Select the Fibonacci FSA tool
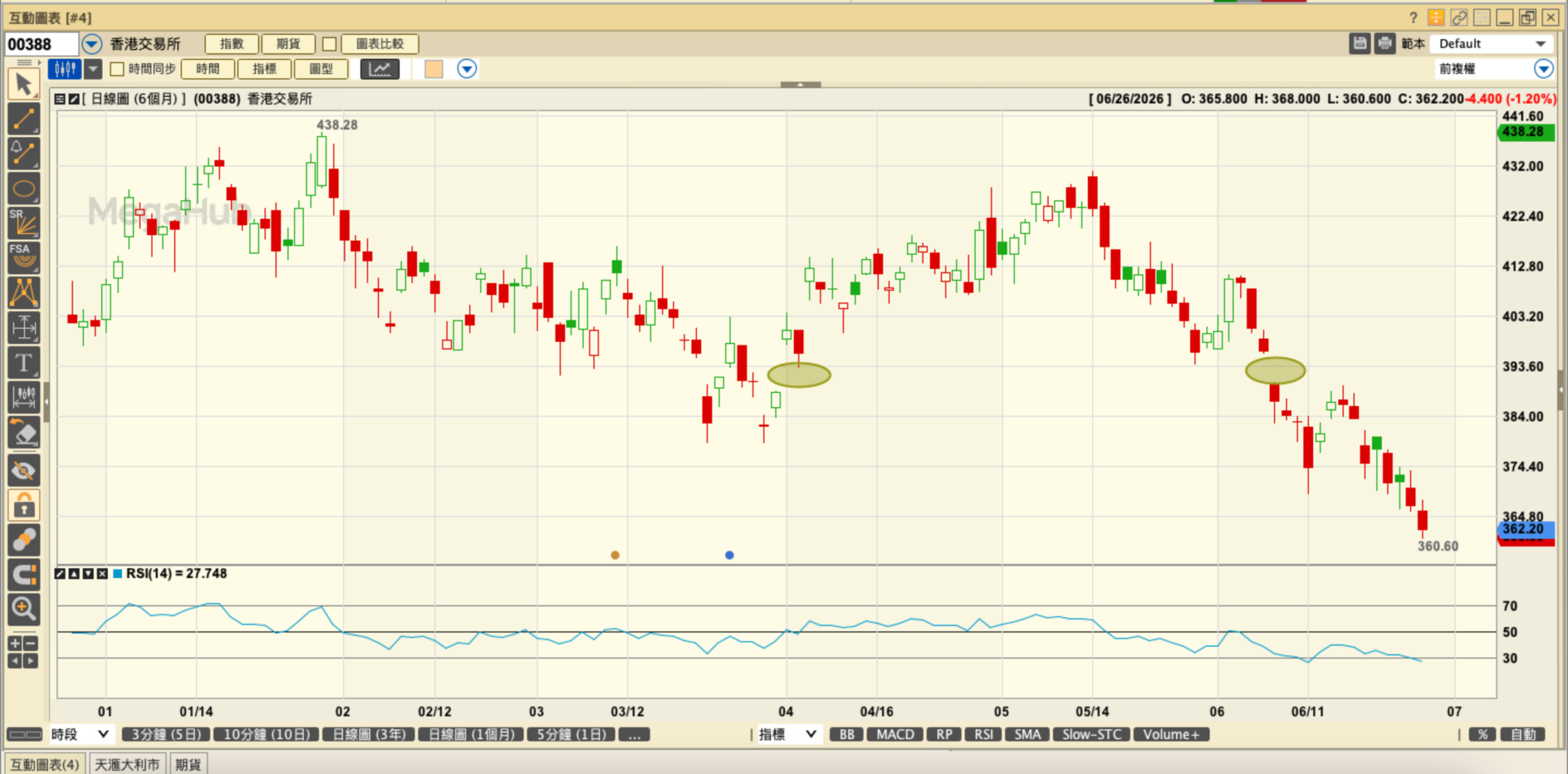 tap(24, 257)
